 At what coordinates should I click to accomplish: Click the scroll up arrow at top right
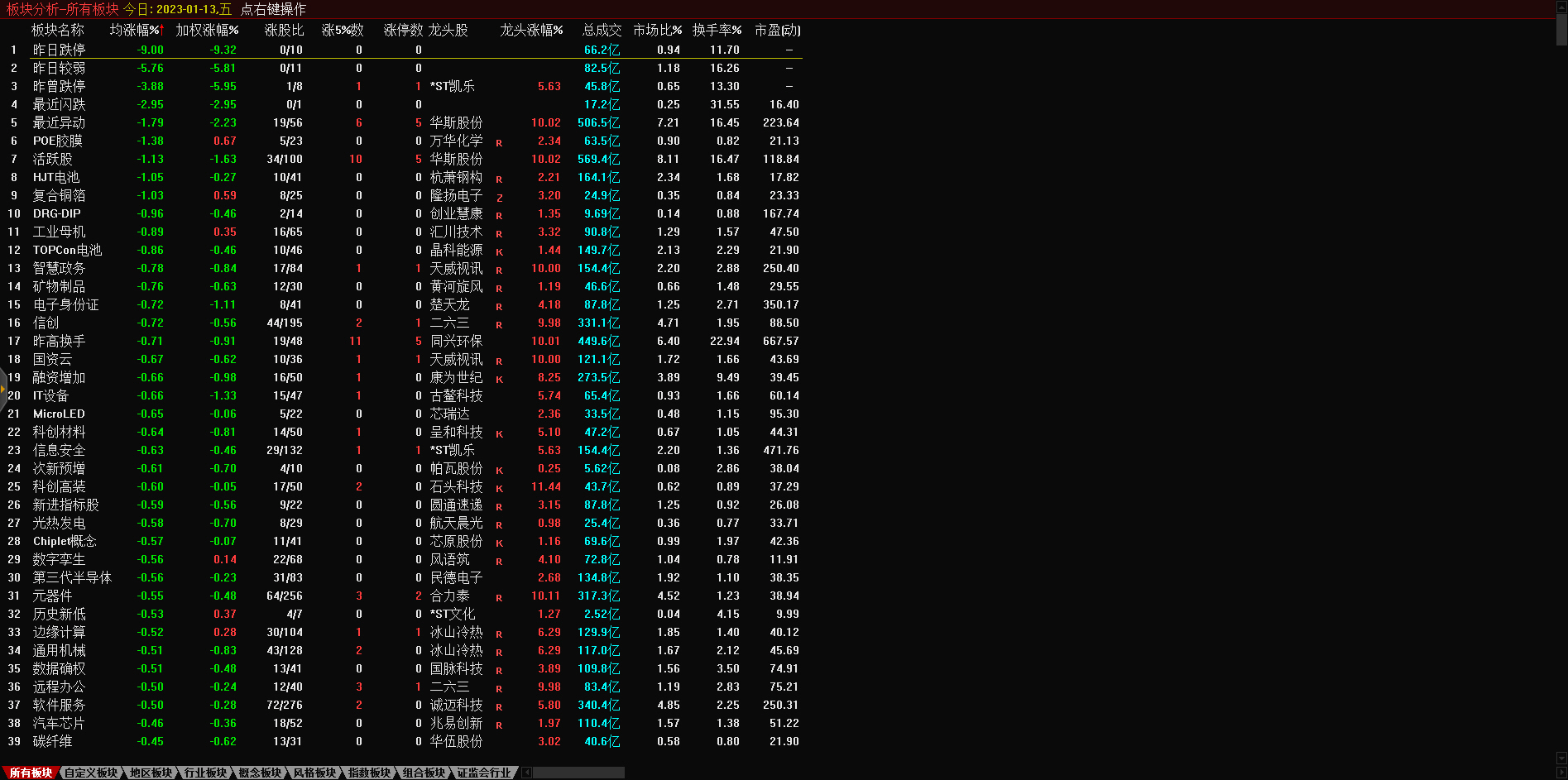pos(1561,6)
